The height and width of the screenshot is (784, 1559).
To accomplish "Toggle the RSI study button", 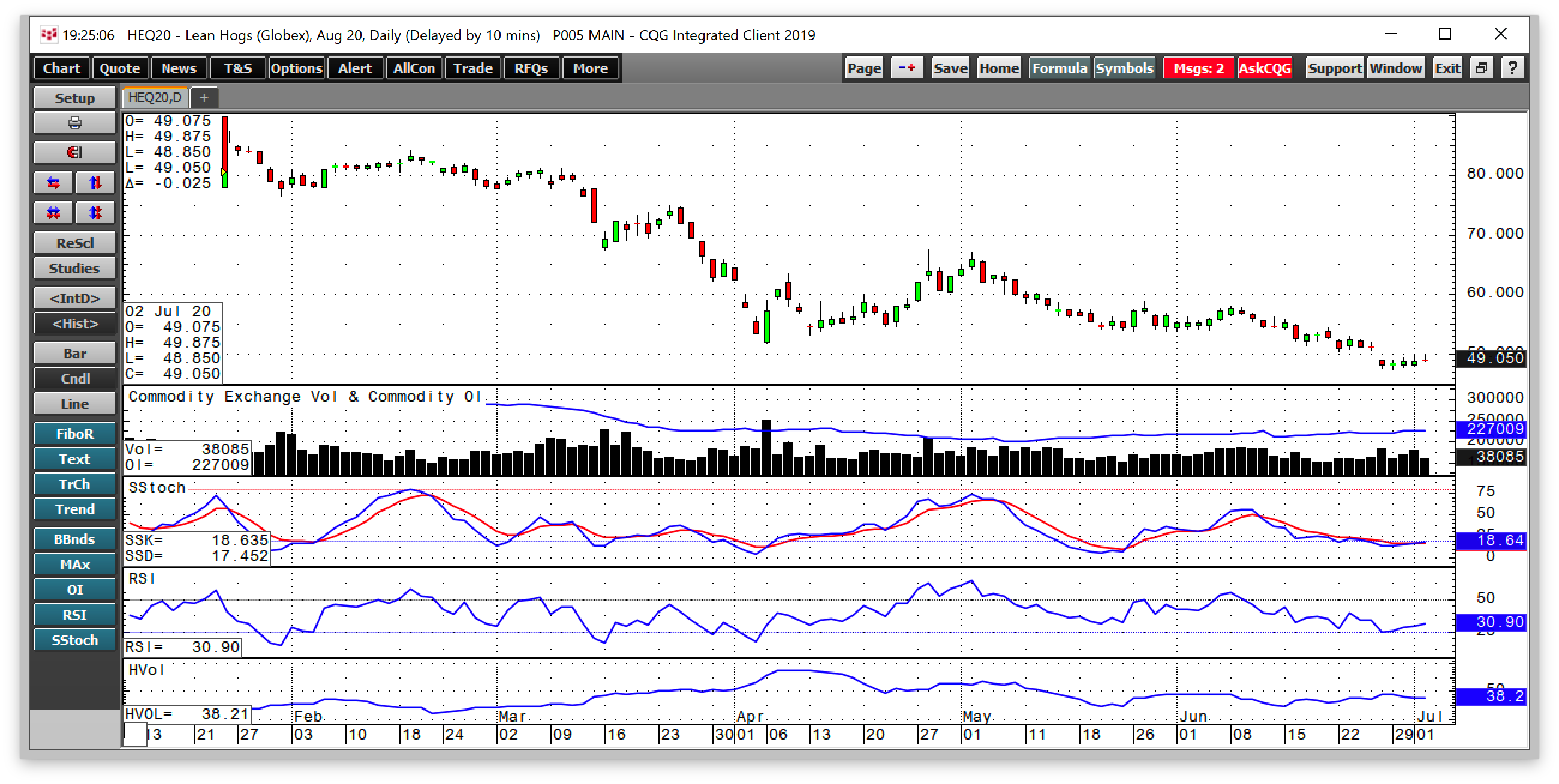I will pyautogui.click(x=74, y=614).
